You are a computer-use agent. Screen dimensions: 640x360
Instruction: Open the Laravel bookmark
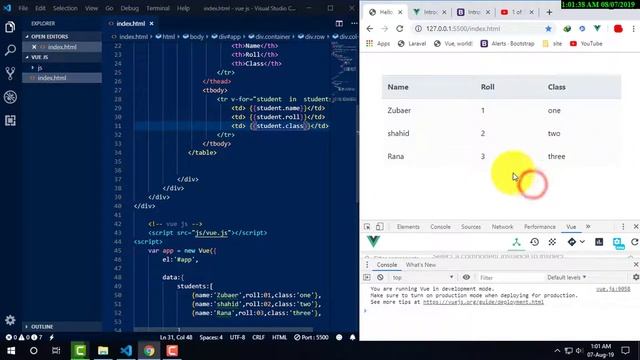point(412,44)
